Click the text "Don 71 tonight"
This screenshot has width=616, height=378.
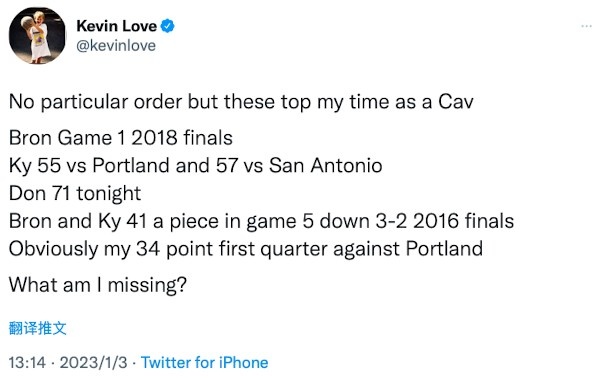(75, 193)
